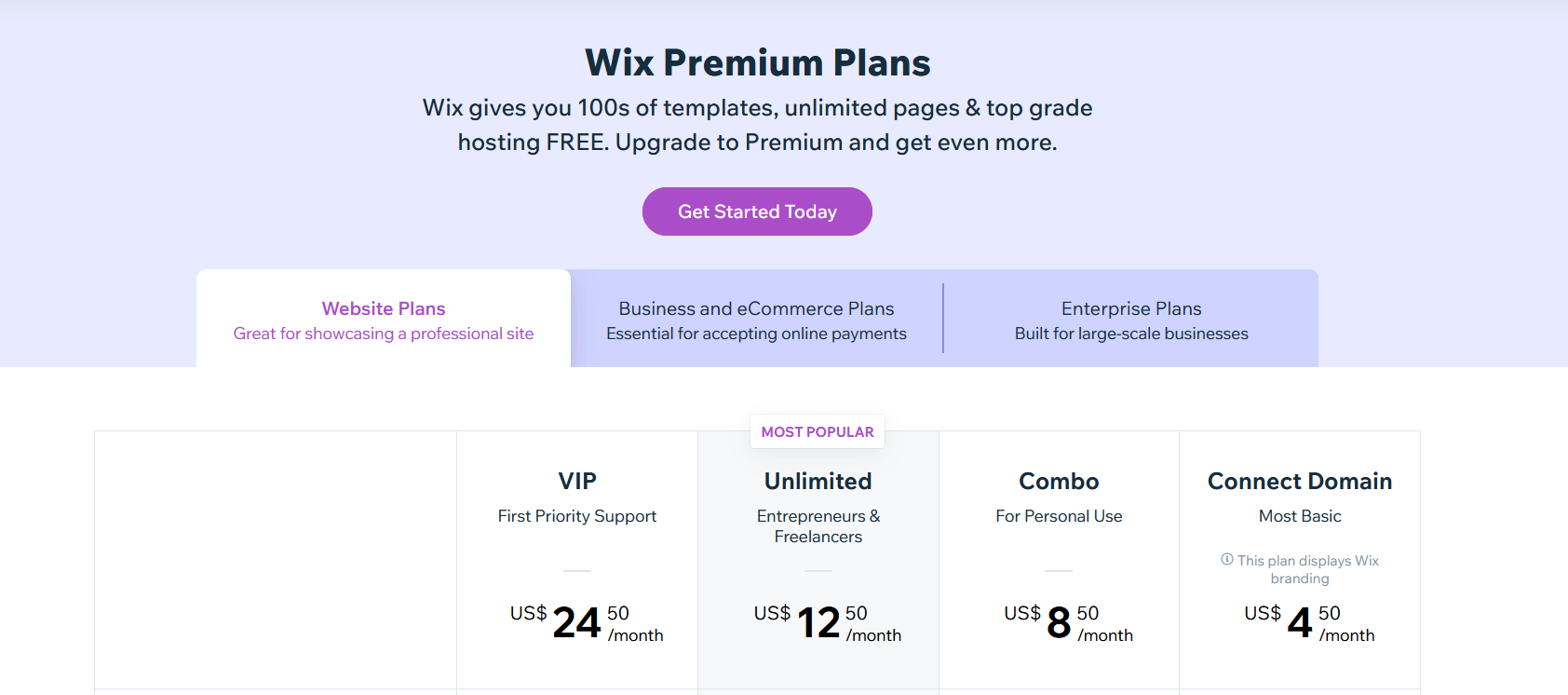This screenshot has width=1568, height=695.
Task: Click 'Most Basic' subtitle under Connect Domain
Action: 1300,516
